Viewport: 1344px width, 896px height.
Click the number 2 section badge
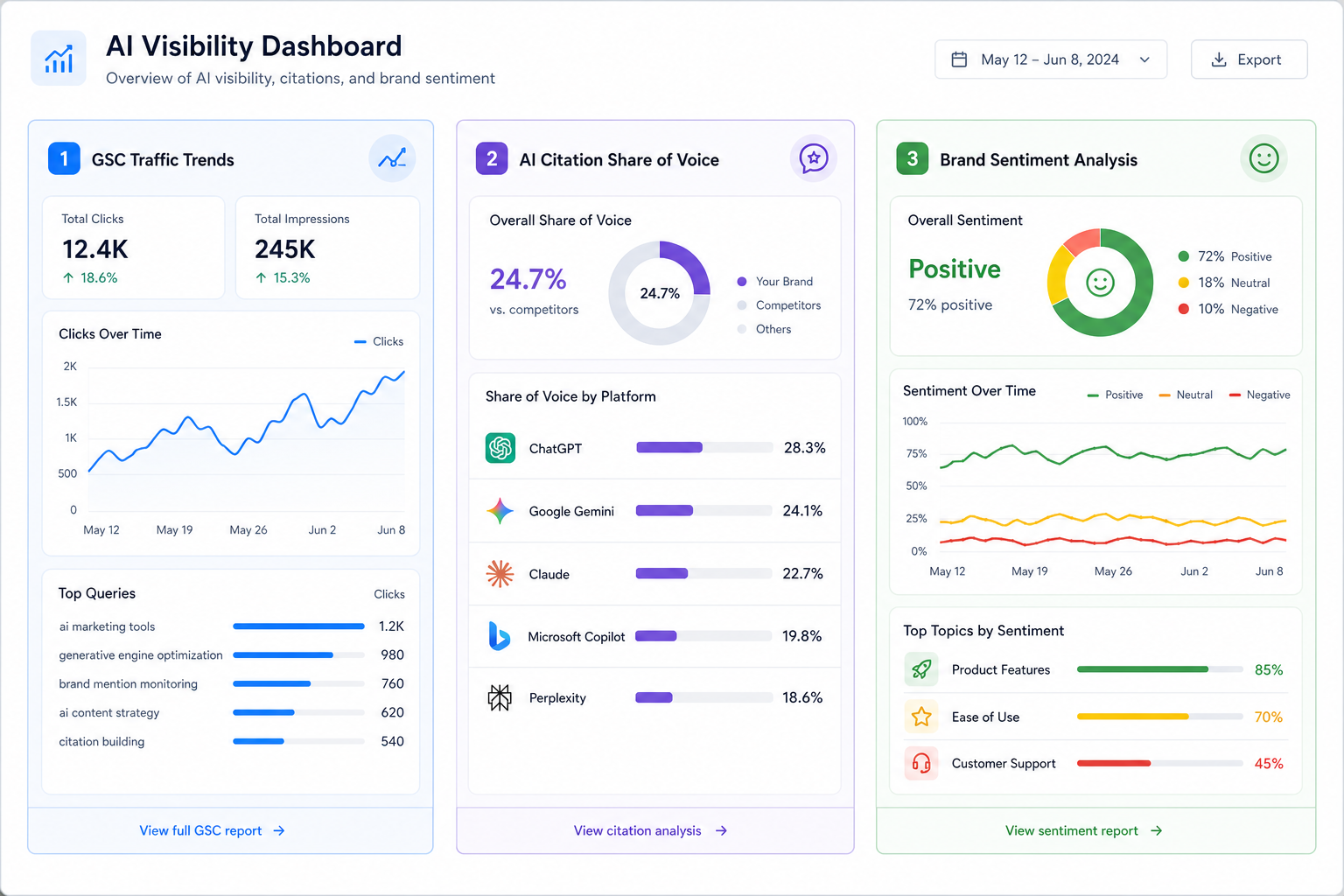coord(492,159)
